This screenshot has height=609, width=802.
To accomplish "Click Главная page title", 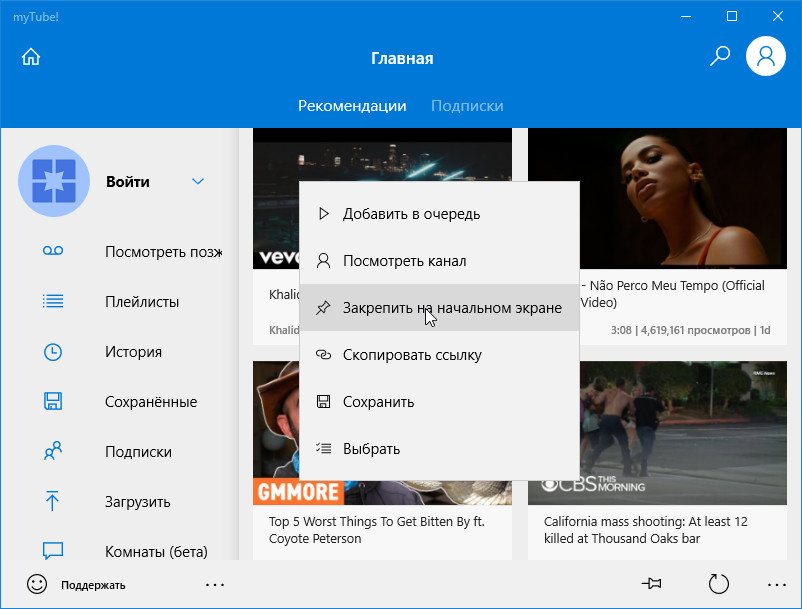I will click(402, 58).
